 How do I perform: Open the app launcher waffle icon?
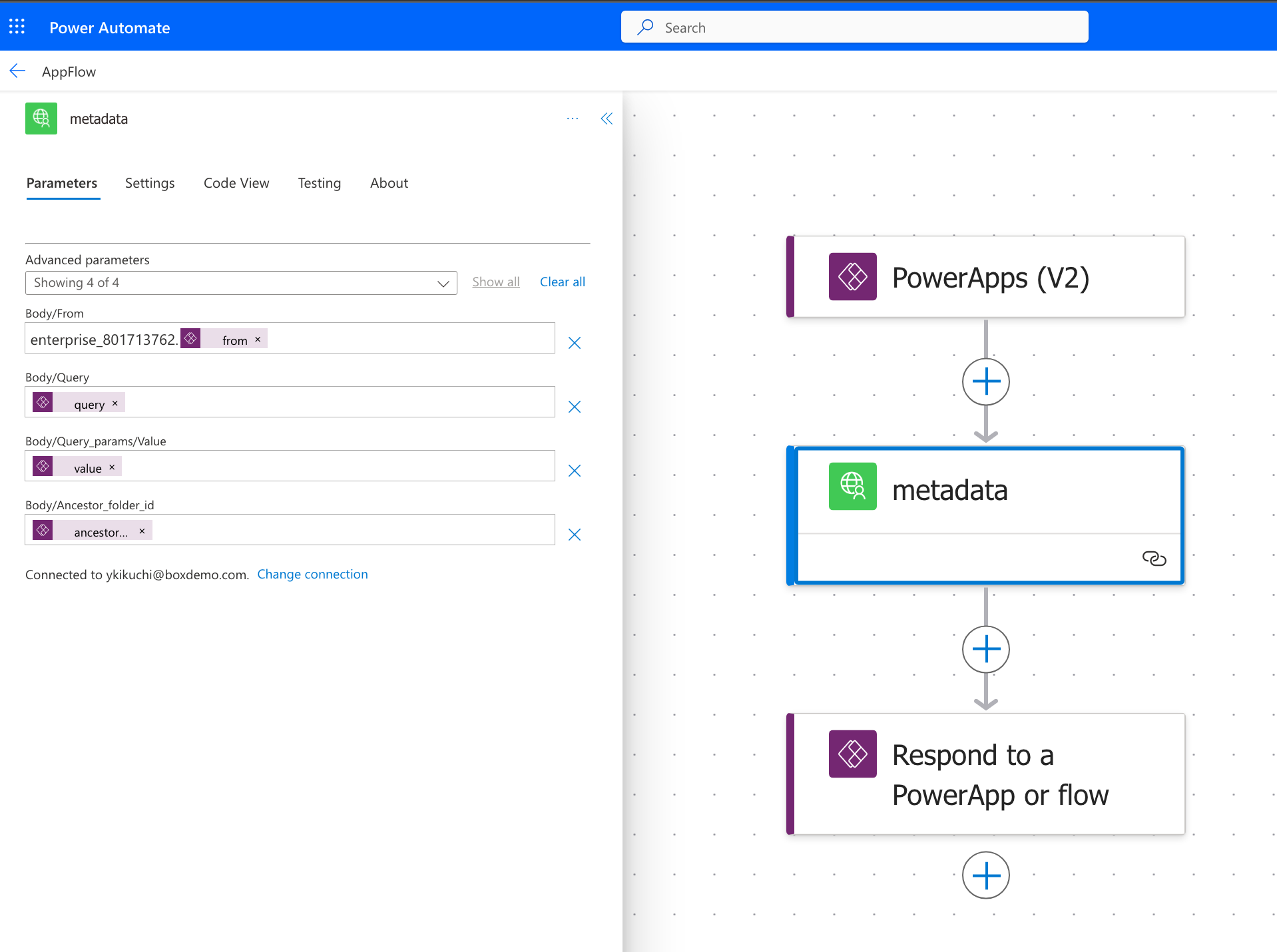(17, 27)
